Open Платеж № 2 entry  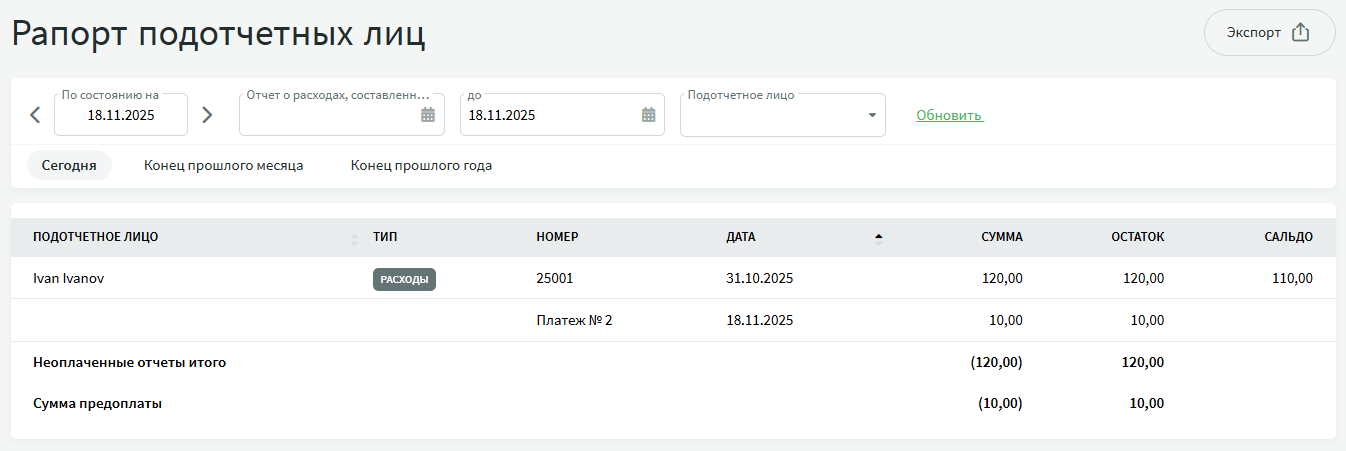(x=574, y=321)
